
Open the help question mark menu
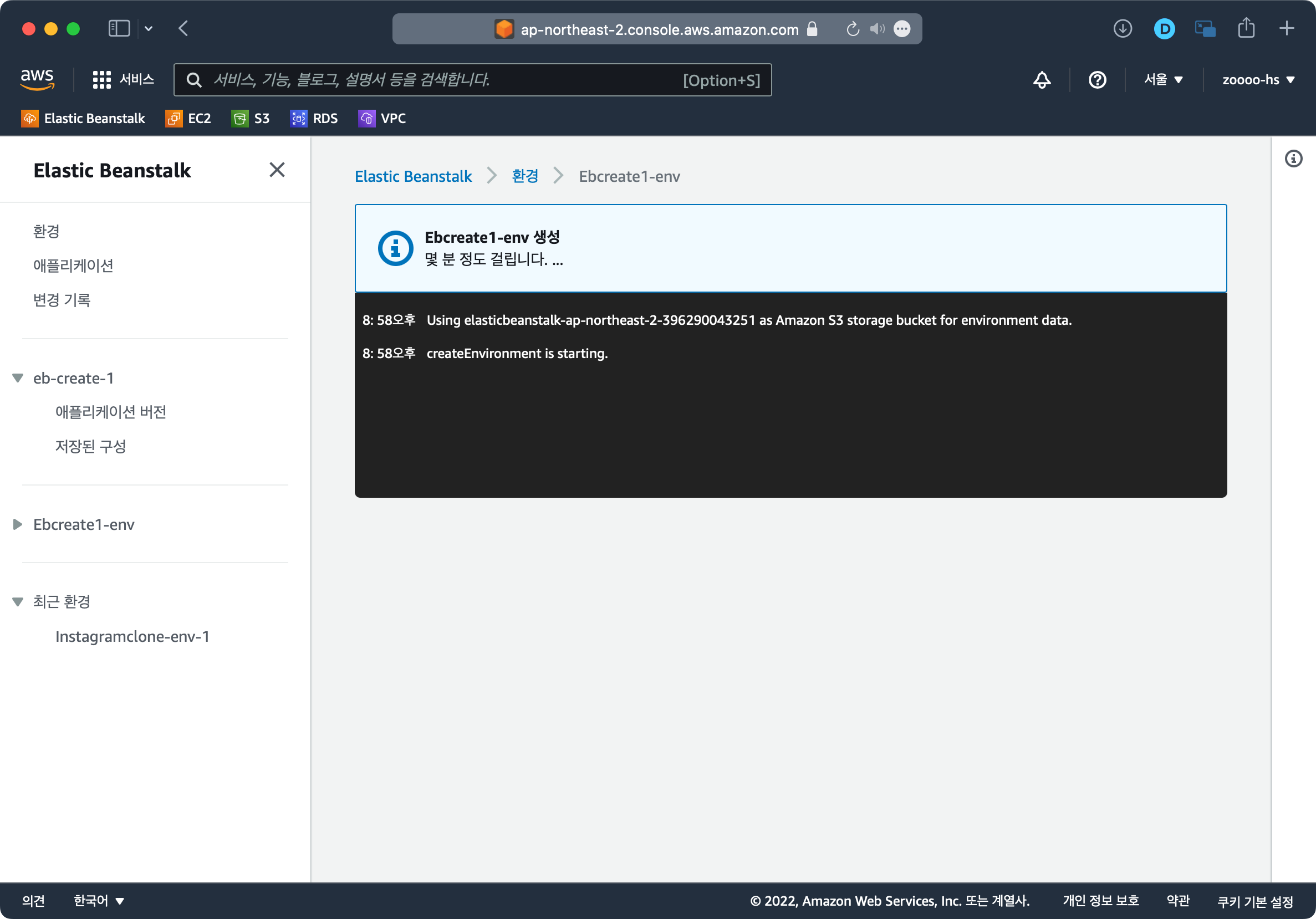point(1097,80)
